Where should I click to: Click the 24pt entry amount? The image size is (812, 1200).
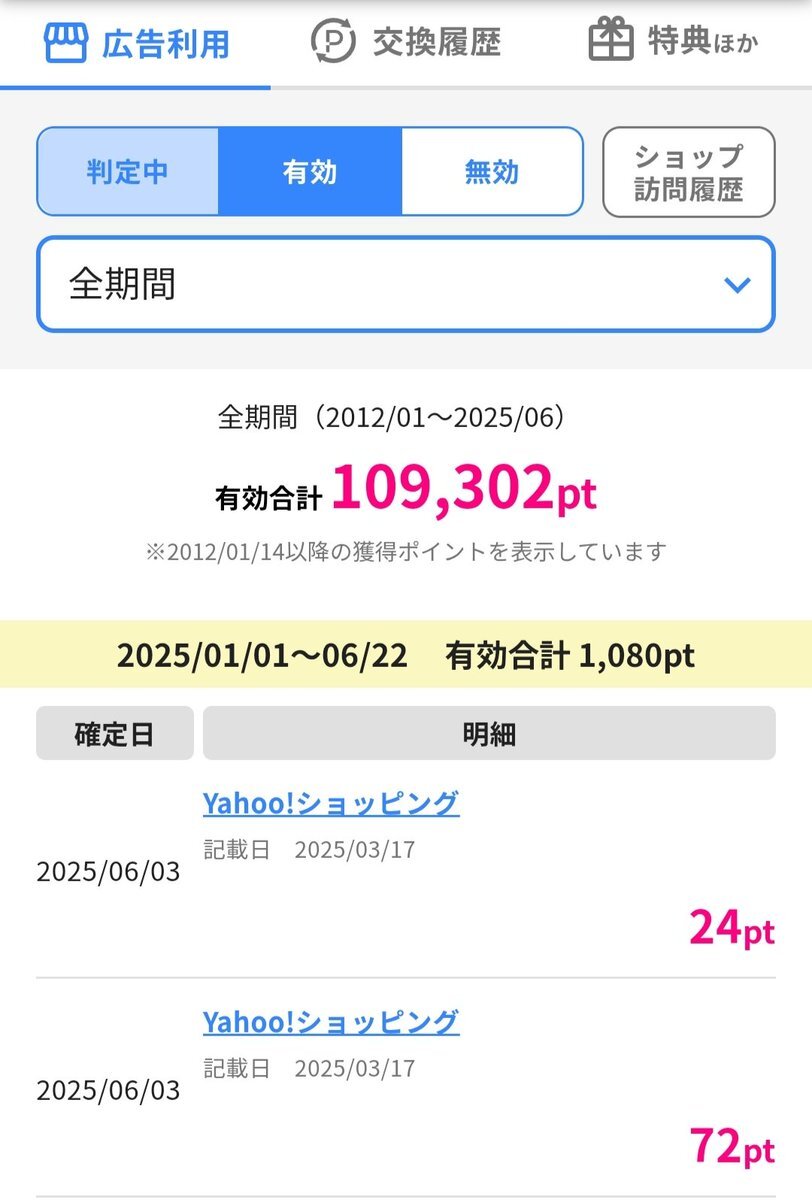pos(732,929)
